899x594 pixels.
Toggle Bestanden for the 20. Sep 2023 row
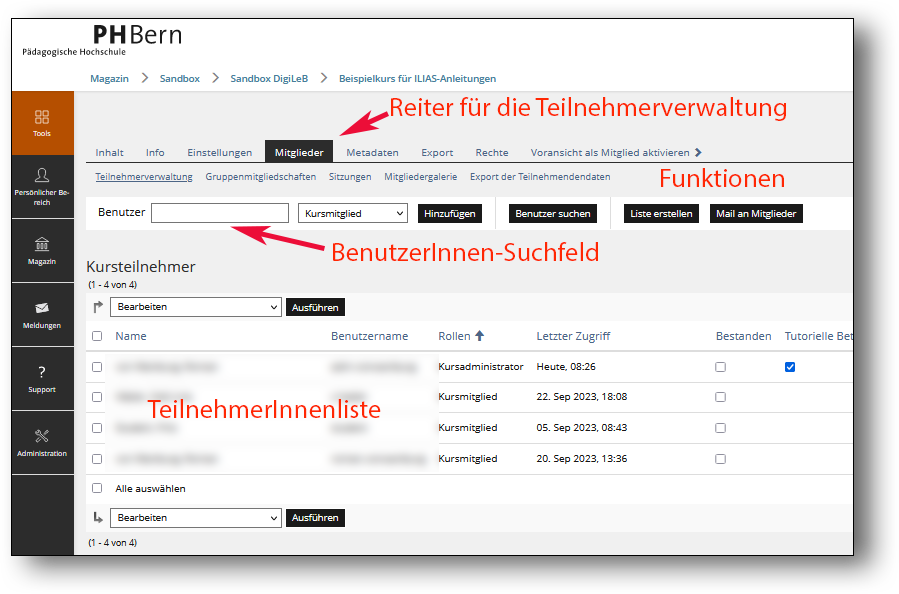click(721, 459)
